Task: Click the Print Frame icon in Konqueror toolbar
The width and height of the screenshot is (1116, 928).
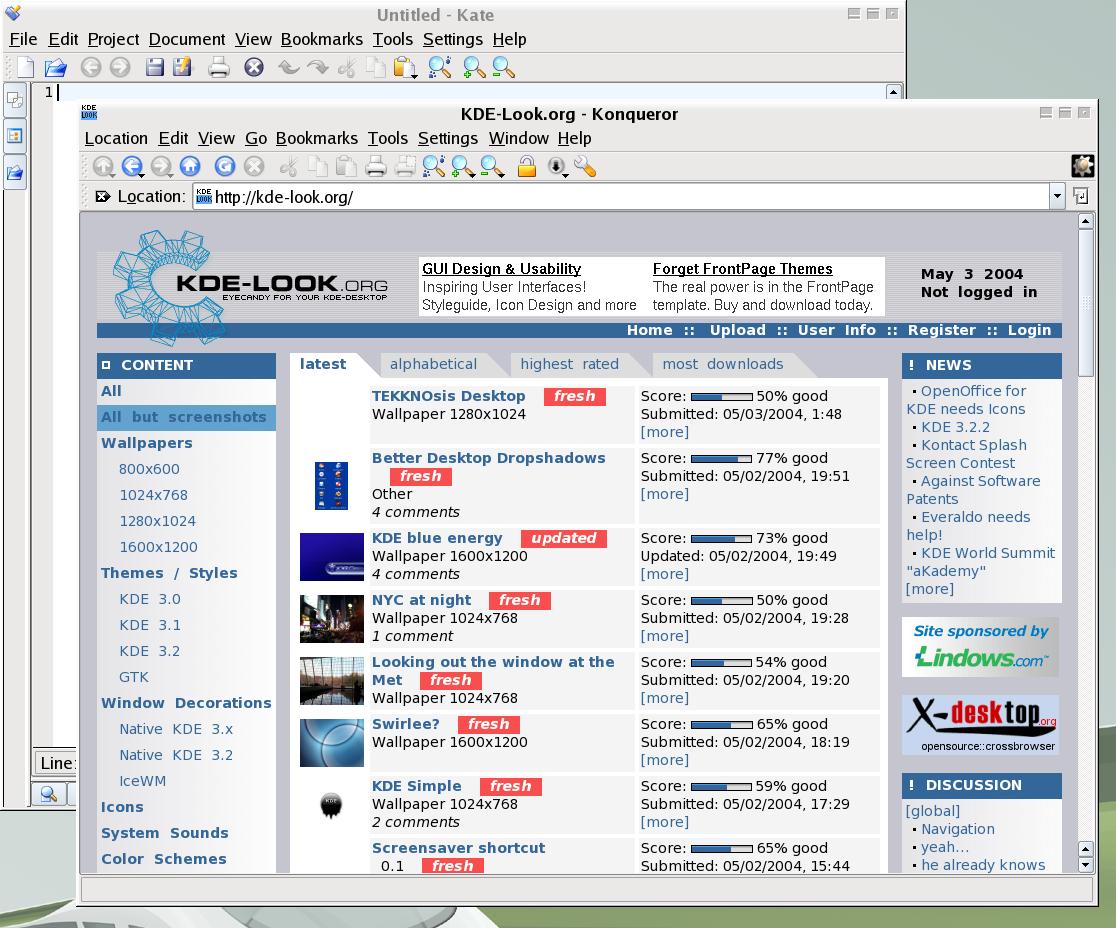Action: (x=405, y=167)
